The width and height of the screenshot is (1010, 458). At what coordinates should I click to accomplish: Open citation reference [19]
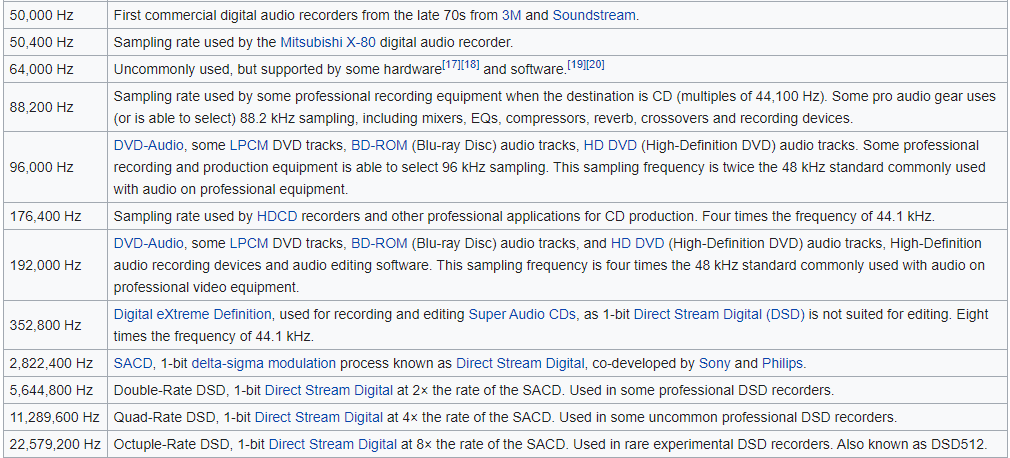[576, 64]
